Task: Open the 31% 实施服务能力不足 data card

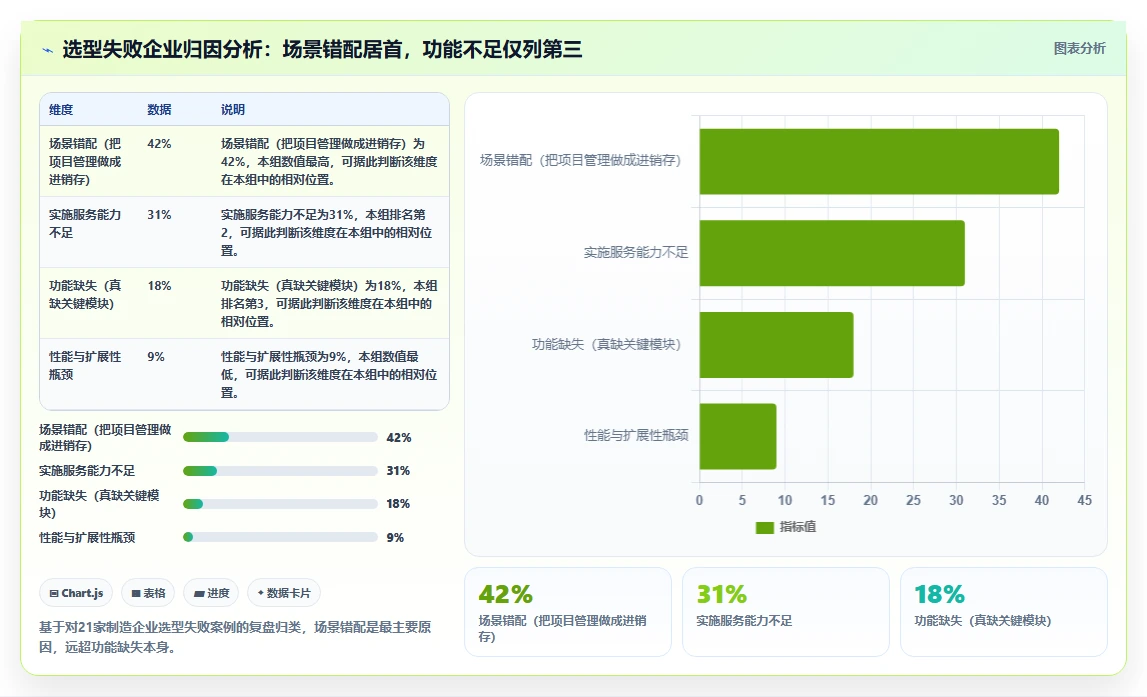Action: (786, 612)
